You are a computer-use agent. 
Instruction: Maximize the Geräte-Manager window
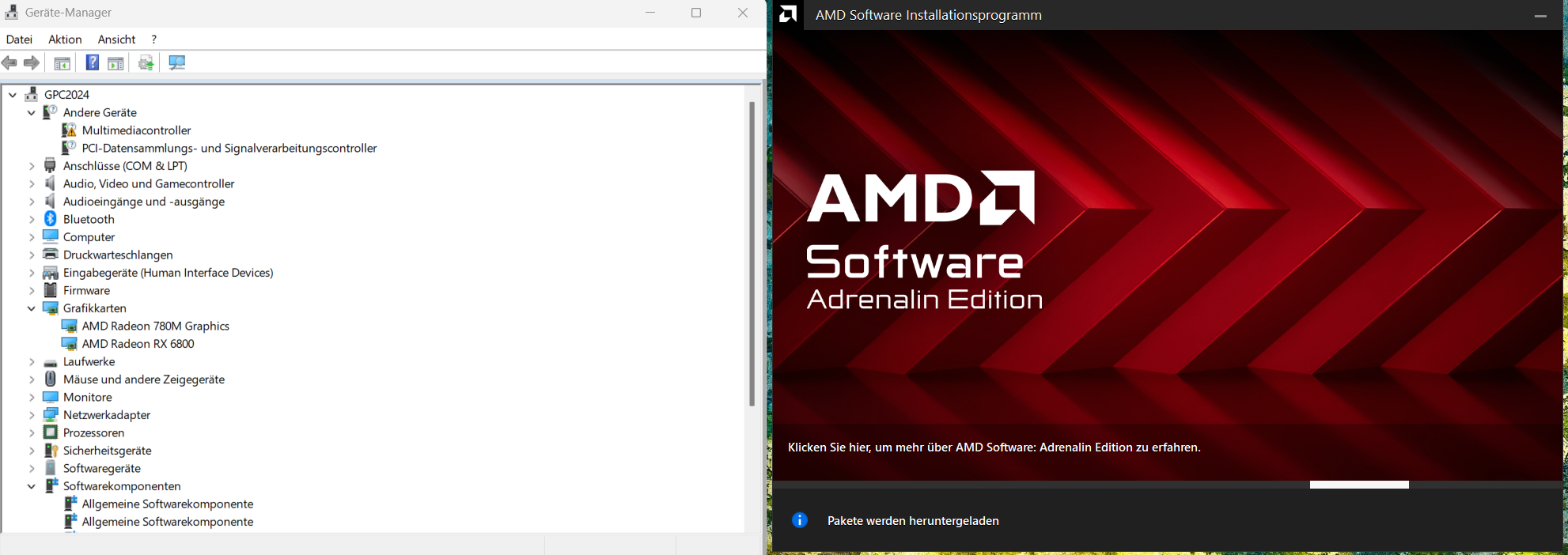point(696,13)
